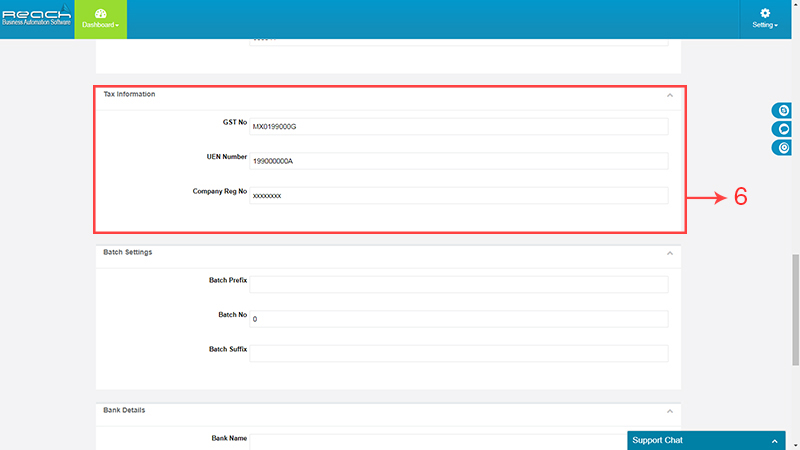Click the Setting gear icon
Screen dimensions: 800x450
tap(765, 13)
